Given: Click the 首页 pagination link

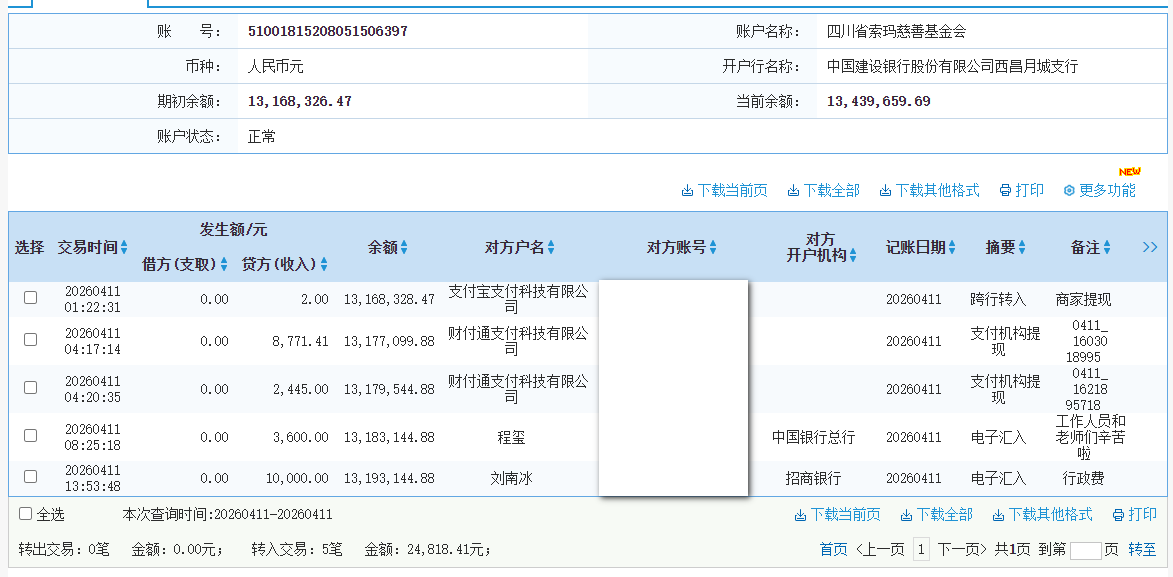Looking at the screenshot, I should [x=834, y=547].
